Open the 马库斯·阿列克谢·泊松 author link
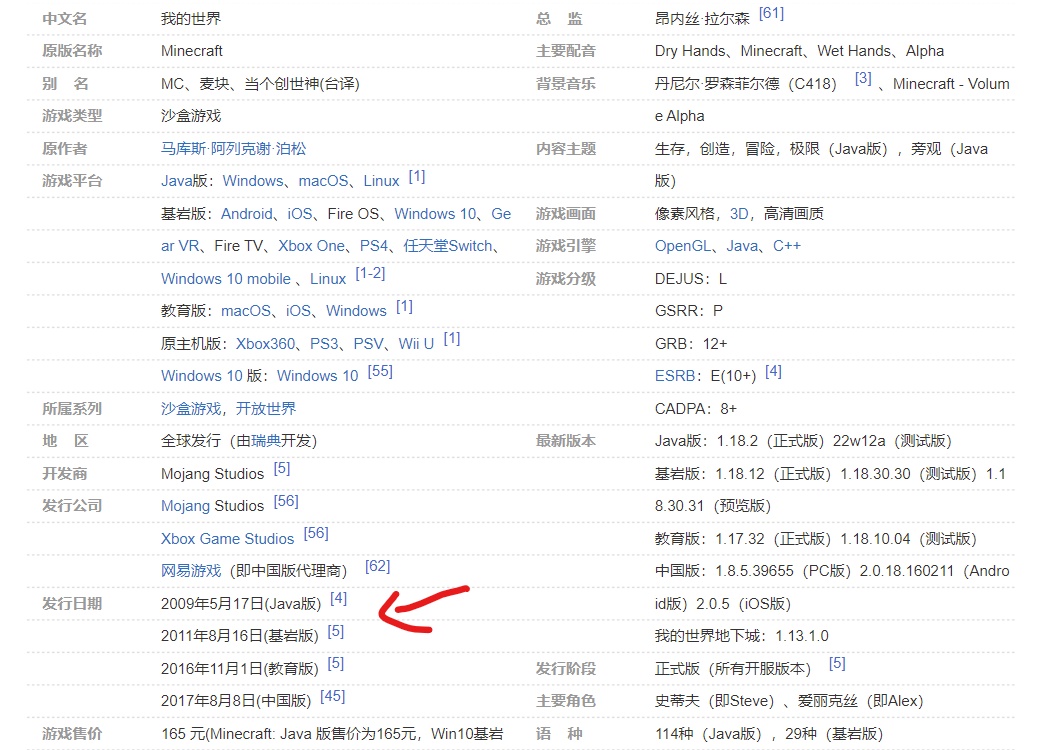This screenshot has width=1045, height=750. pos(233,149)
